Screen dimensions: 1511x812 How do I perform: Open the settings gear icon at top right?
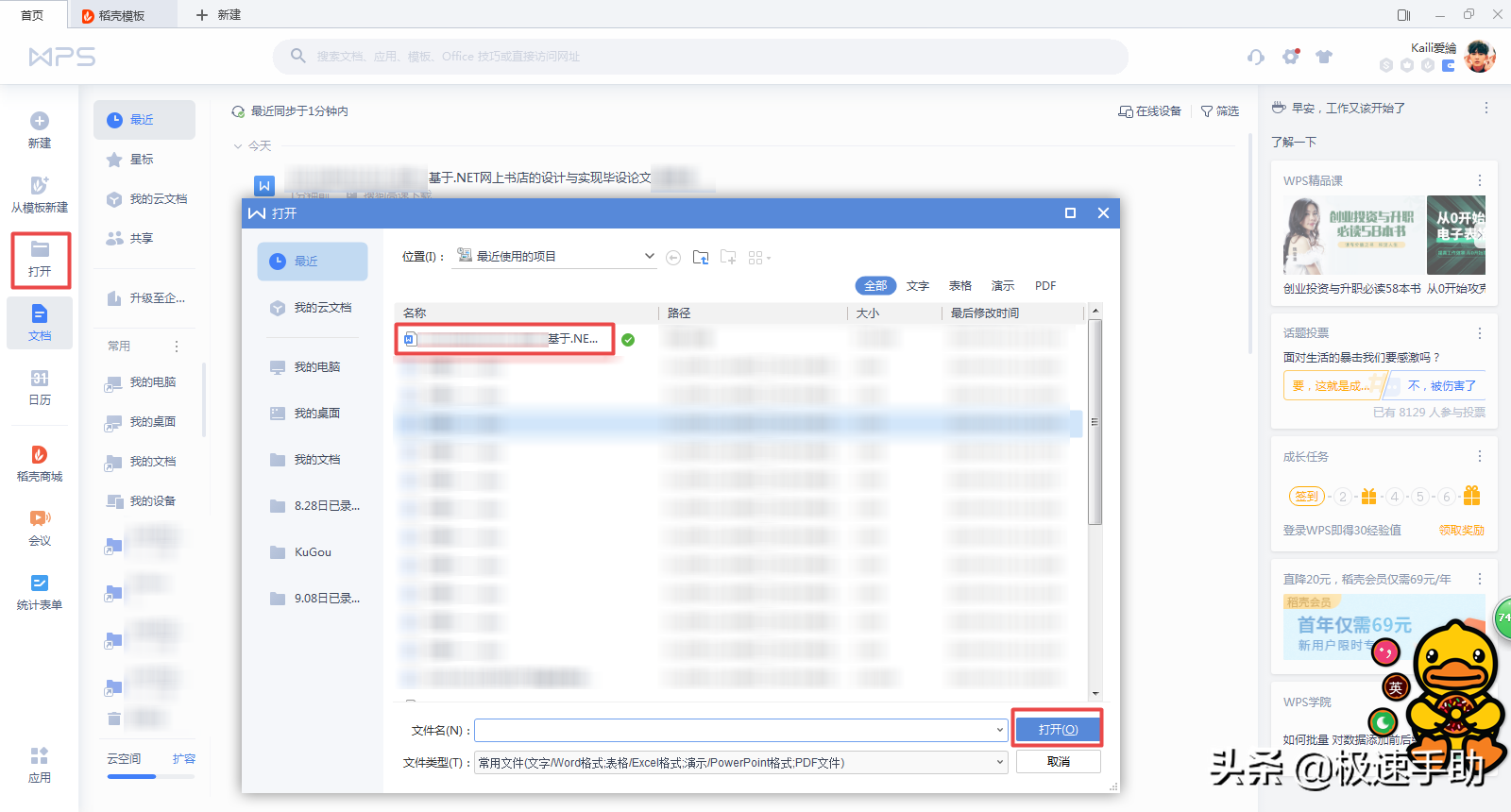(x=1291, y=57)
